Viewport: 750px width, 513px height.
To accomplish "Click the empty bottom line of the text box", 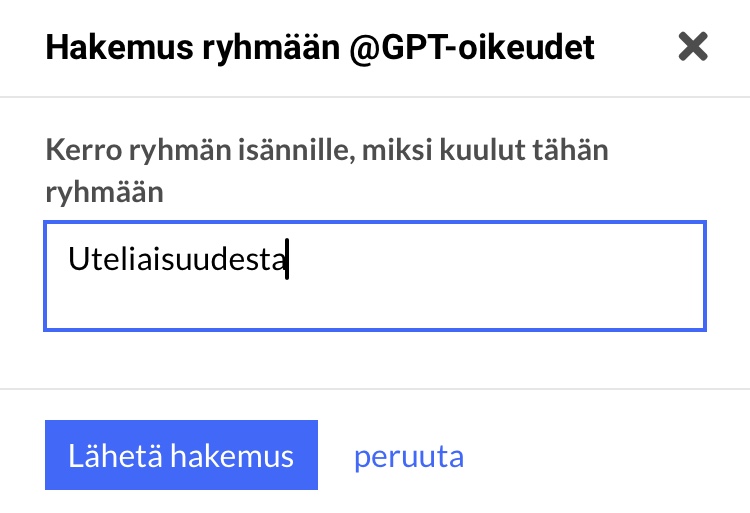I will click(375, 305).
